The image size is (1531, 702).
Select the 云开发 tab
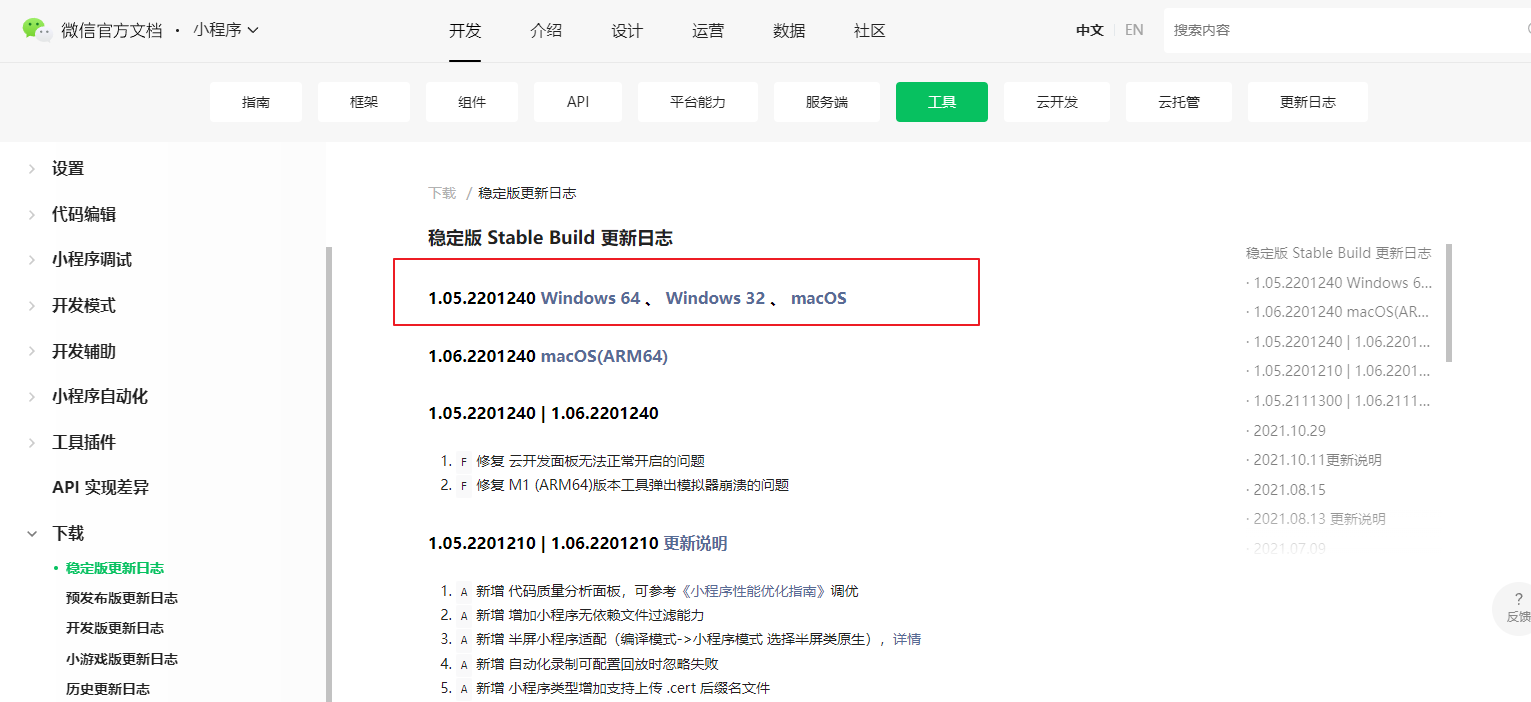coord(1057,102)
